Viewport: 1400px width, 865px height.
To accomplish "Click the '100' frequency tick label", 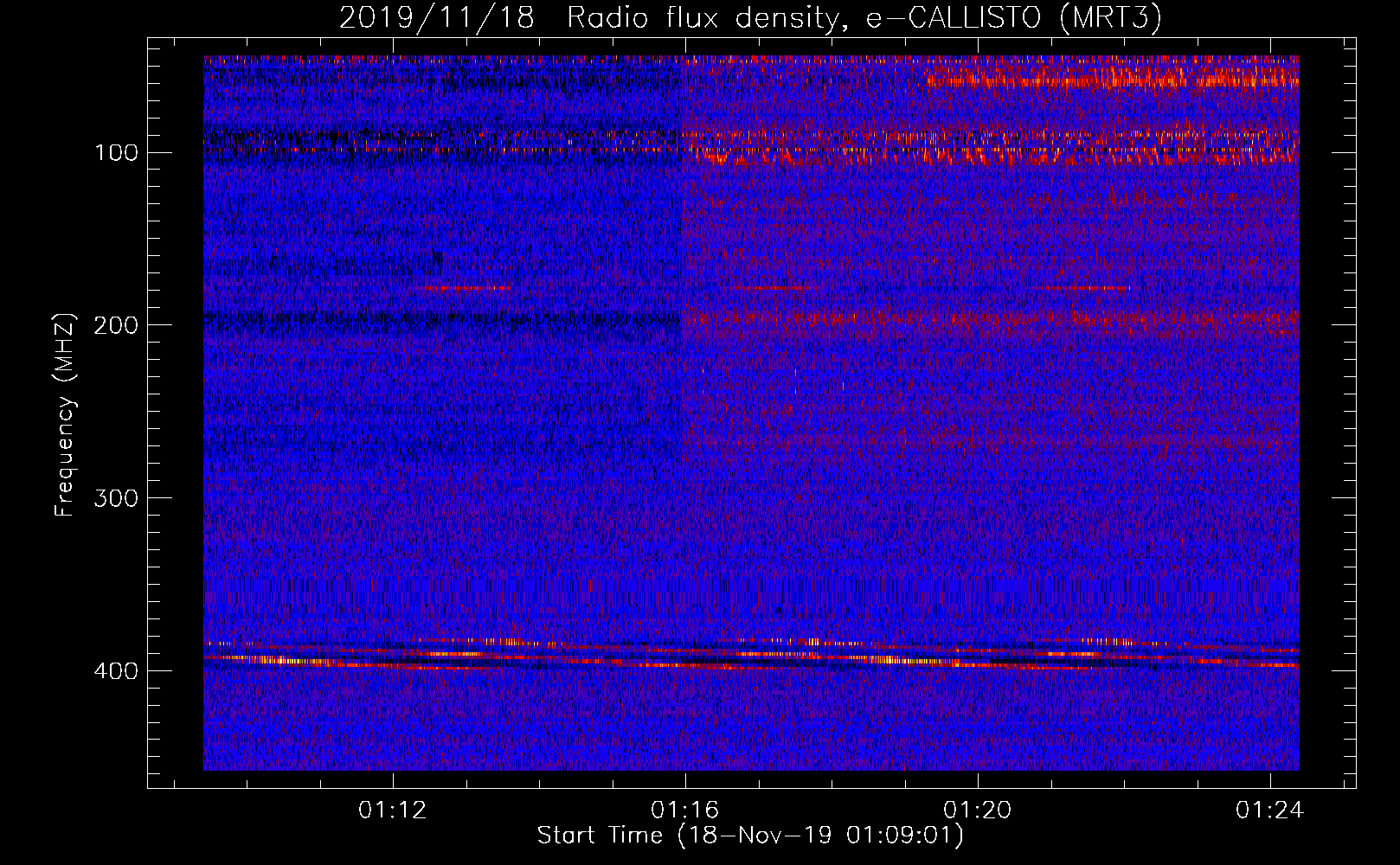I will [x=116, y=153].
